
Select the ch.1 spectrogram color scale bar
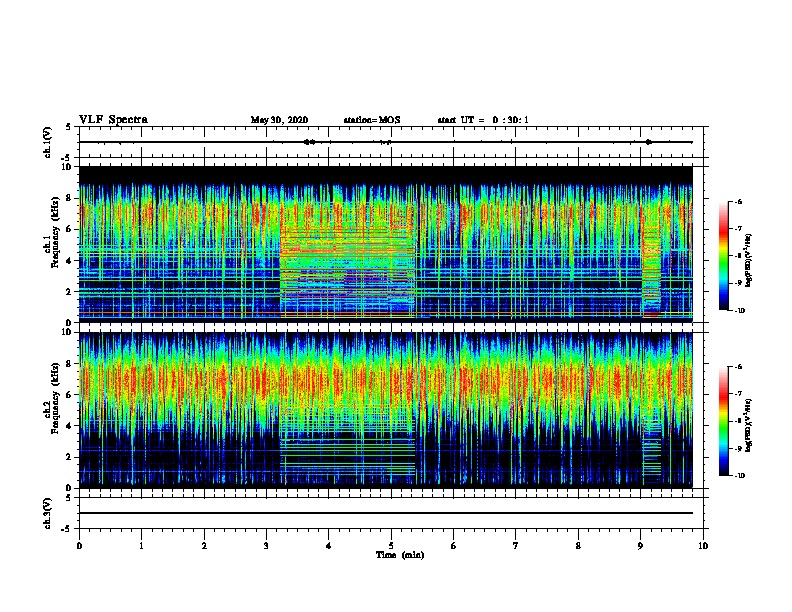(x=724, y=256)
